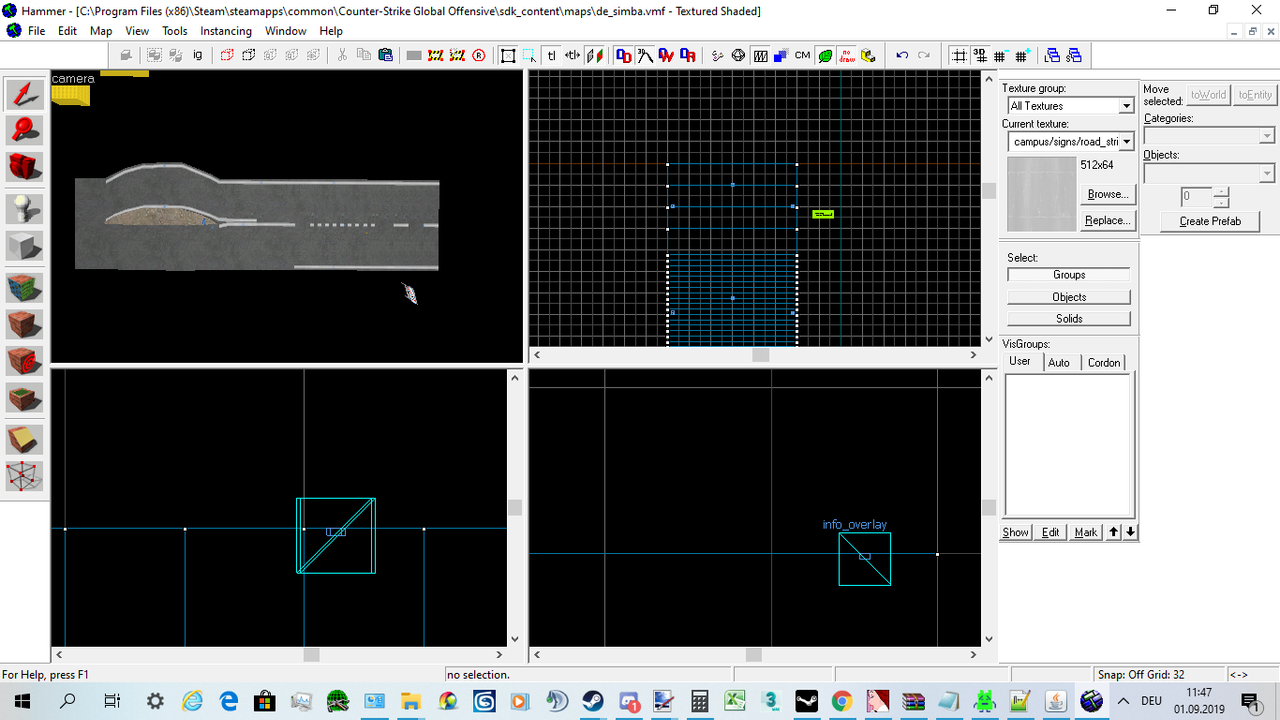Toggle the 2D grid display
Viewport: 1280px width, 720px height.
click(x=958, y=56)
